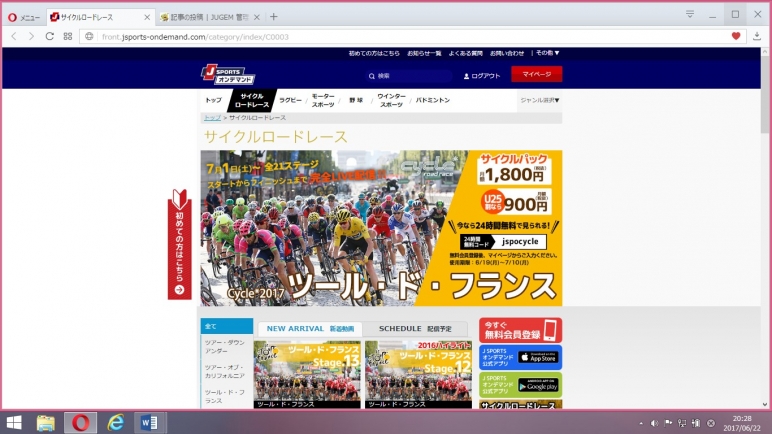Close the サイクルロードレース tab

(147, 17)
